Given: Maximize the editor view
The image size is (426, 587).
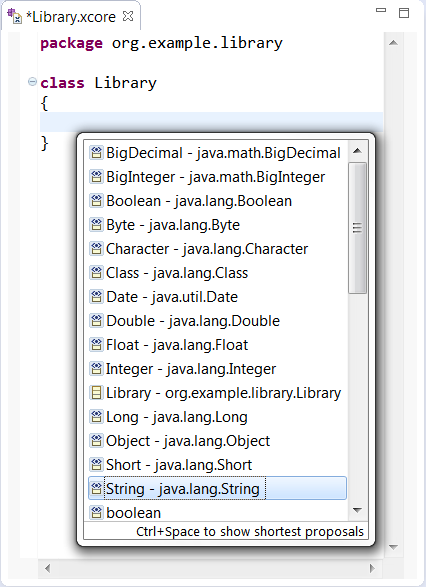Looking at the screenshot, I should pos(404,13).
